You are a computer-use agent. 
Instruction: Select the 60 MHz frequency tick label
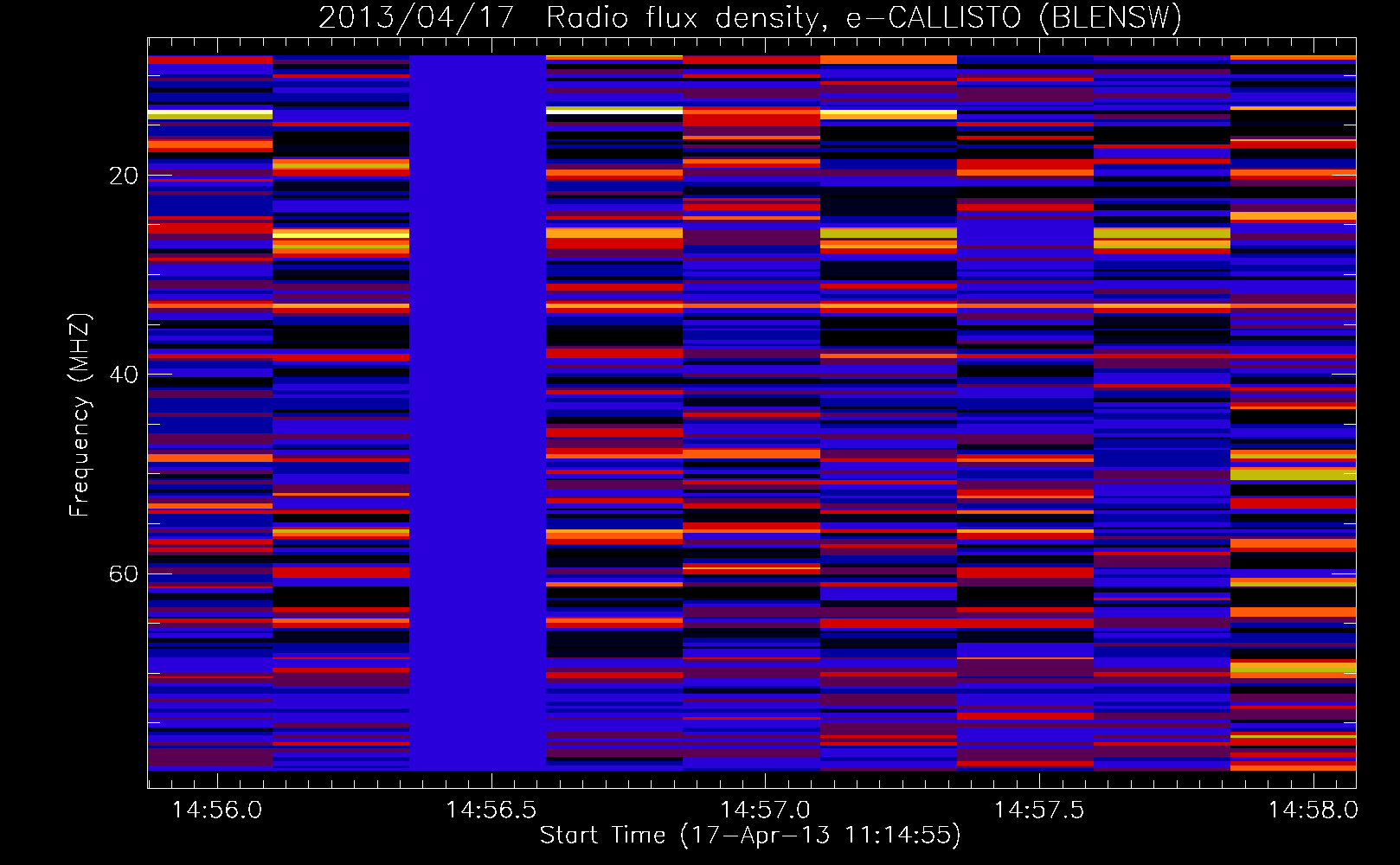124,574
